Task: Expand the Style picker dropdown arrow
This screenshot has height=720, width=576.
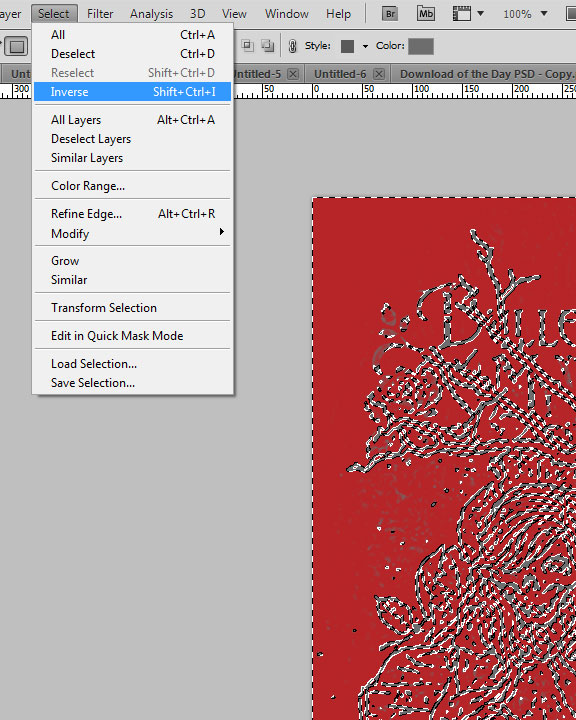Action: pyautogui.click(x=365, y=46)
